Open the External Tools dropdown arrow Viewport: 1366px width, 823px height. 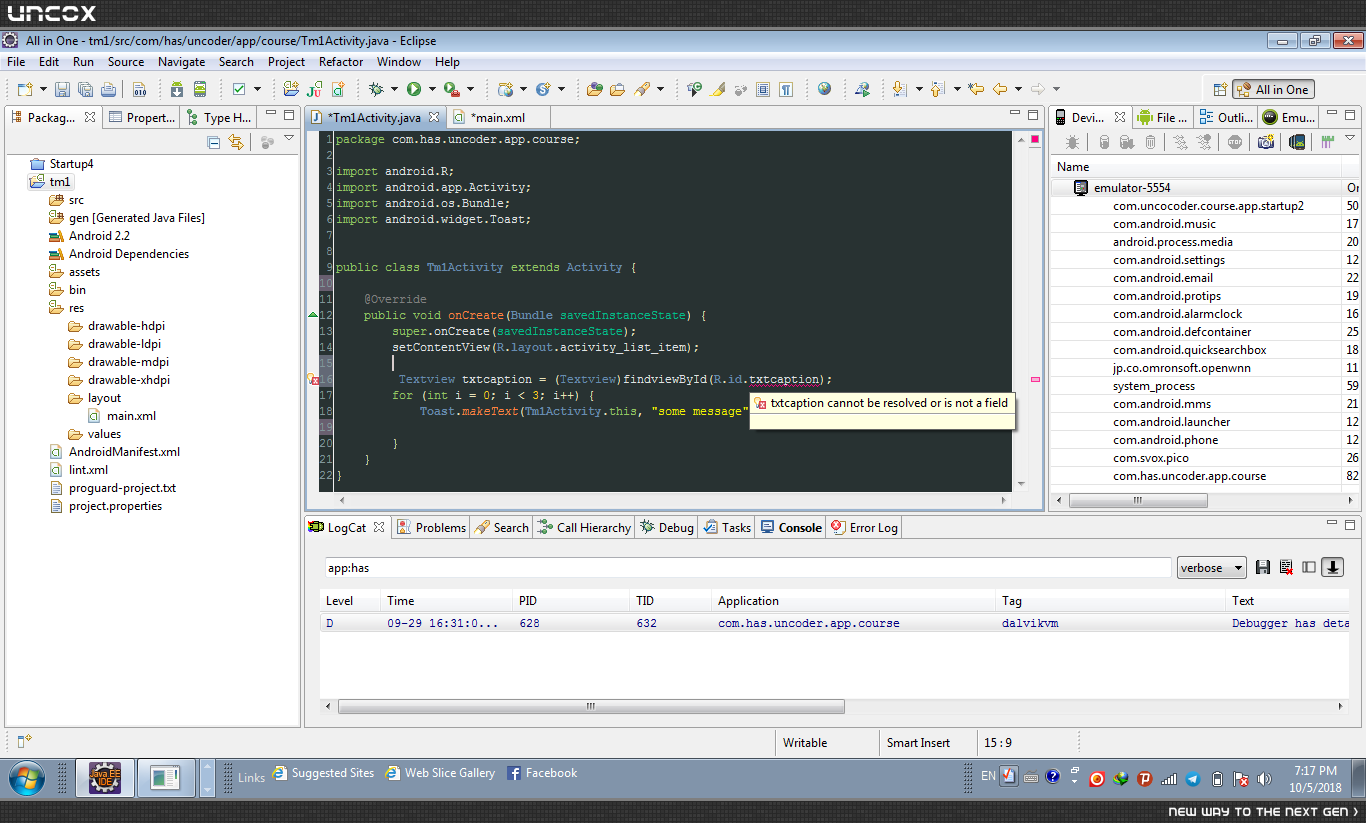pyautogui.click(x=470, y=89)
